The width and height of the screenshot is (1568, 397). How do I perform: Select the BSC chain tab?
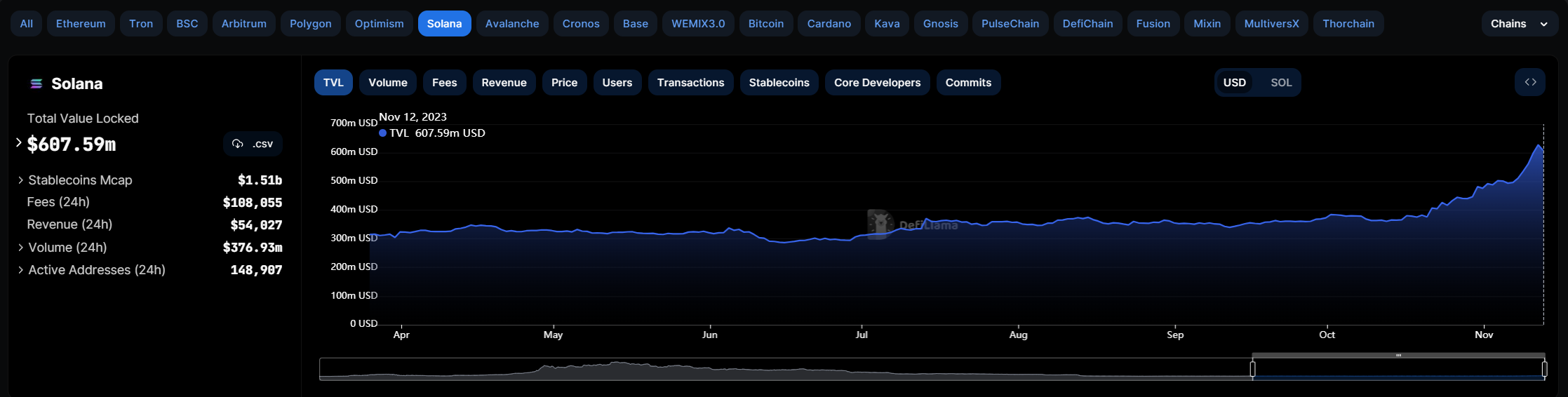tap(187, 23)
